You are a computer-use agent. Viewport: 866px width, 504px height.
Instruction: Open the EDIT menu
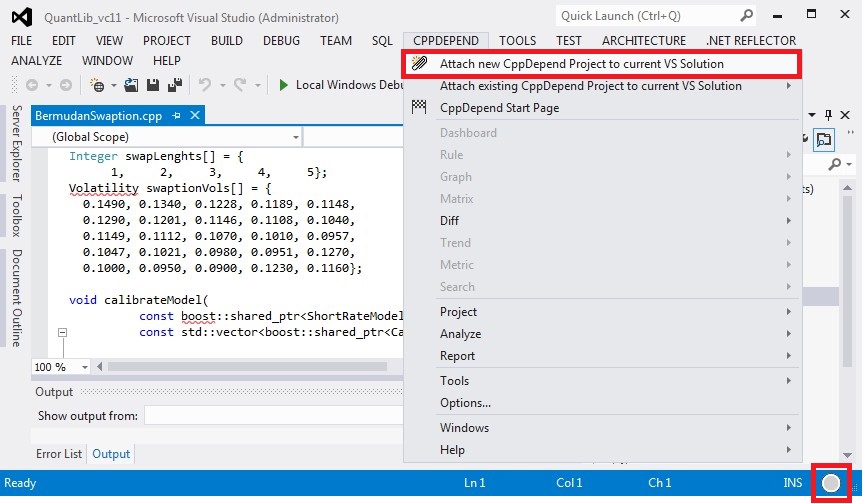[64, 41]
